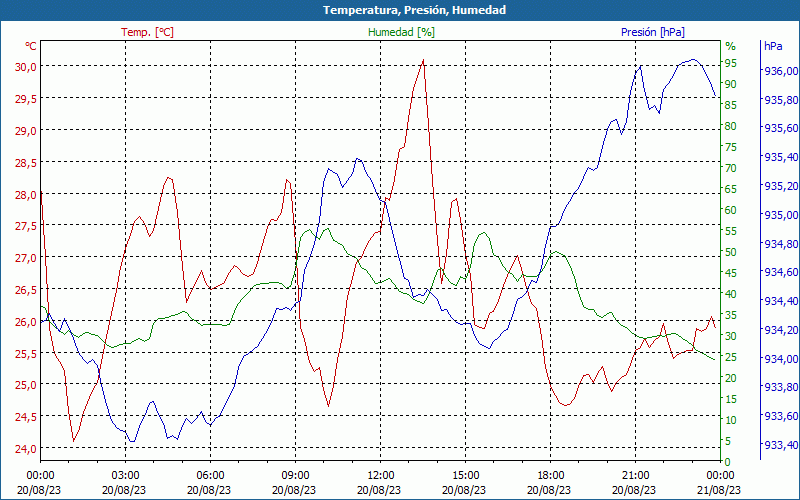The height and width of the screenshot is (500, 800).
Task: Click the '00:00' label above '21/08/23'
Action: click(720, 476)
